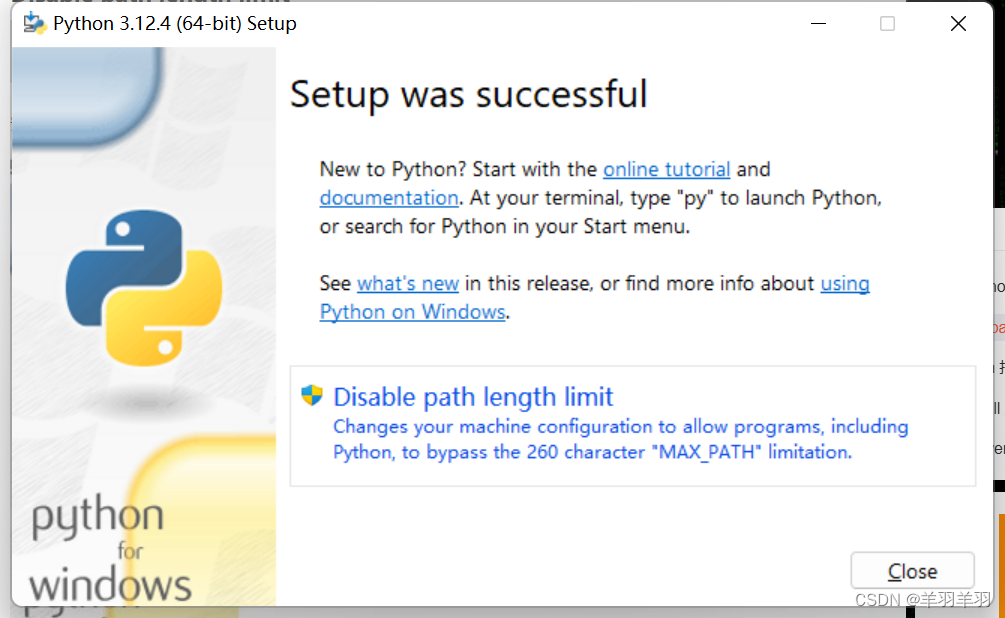
Task: Follow the what's new link
Action: pyautogui.click(x=408, y=283)
